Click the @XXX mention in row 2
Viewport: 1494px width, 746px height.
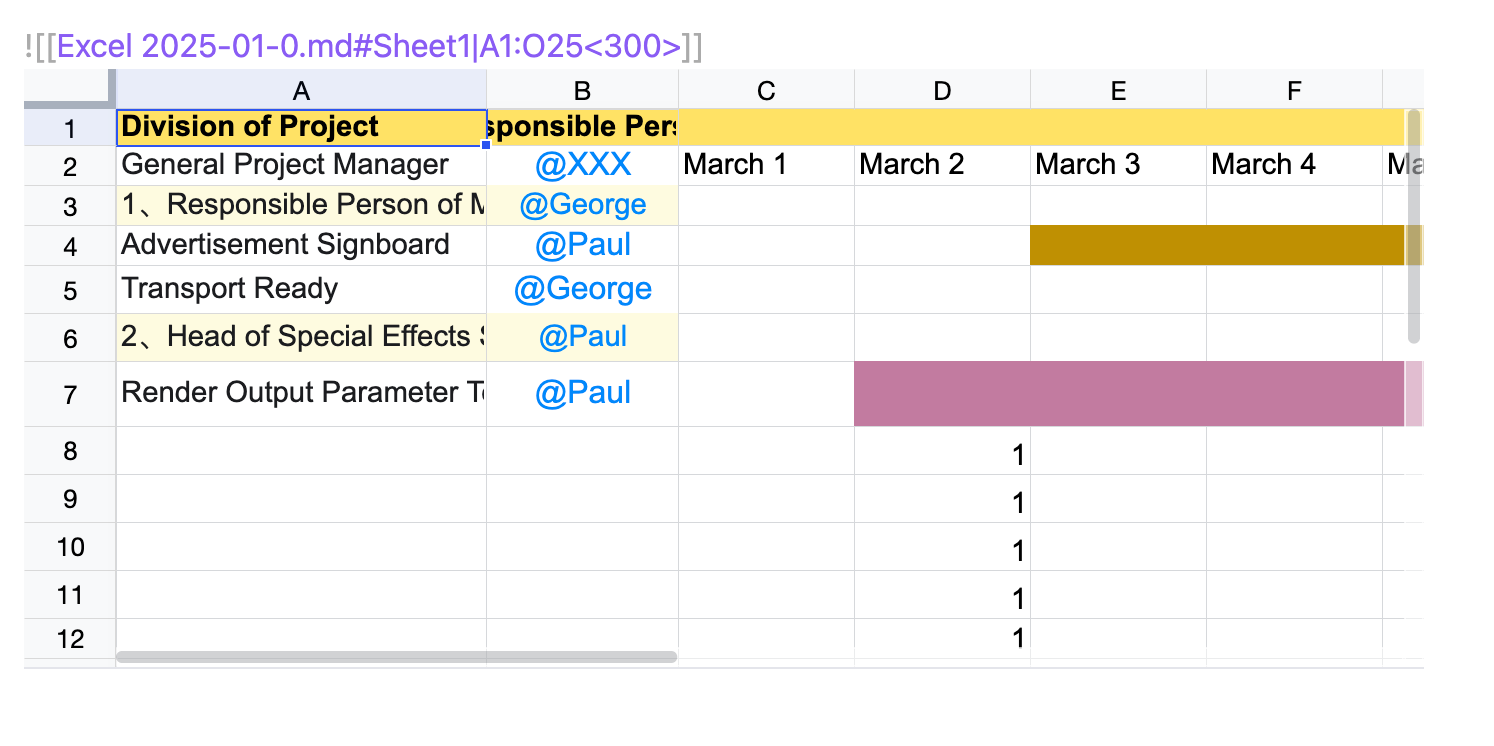click(x=583, y=165)
